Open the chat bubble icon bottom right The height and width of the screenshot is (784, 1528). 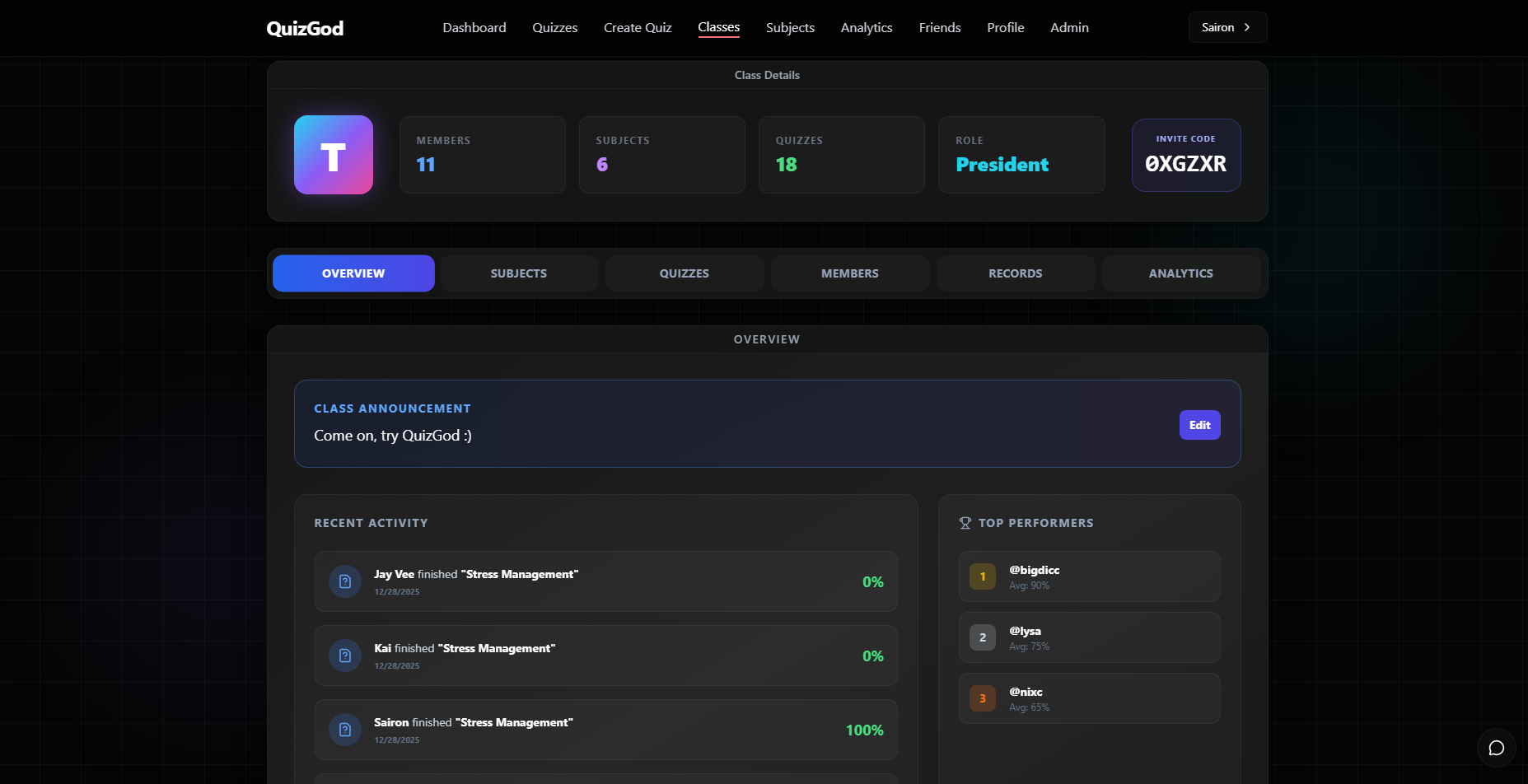pos(1497,748)
